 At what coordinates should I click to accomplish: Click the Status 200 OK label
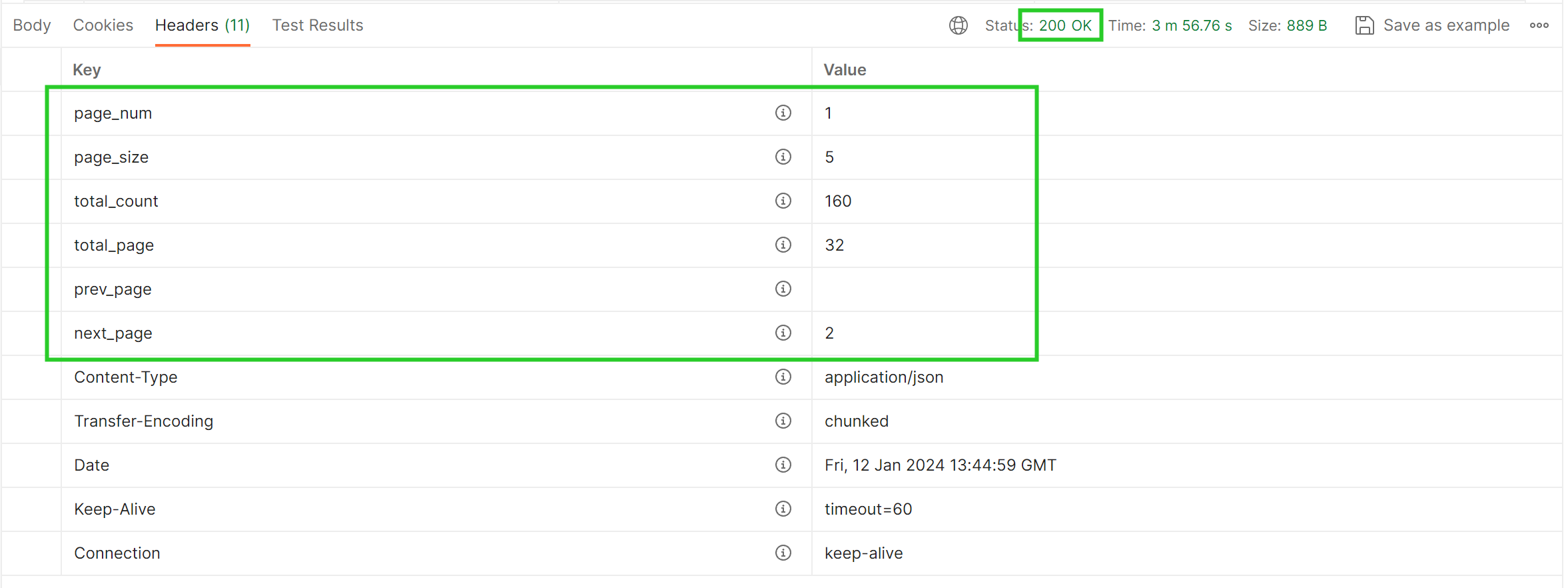(1038, 25)
